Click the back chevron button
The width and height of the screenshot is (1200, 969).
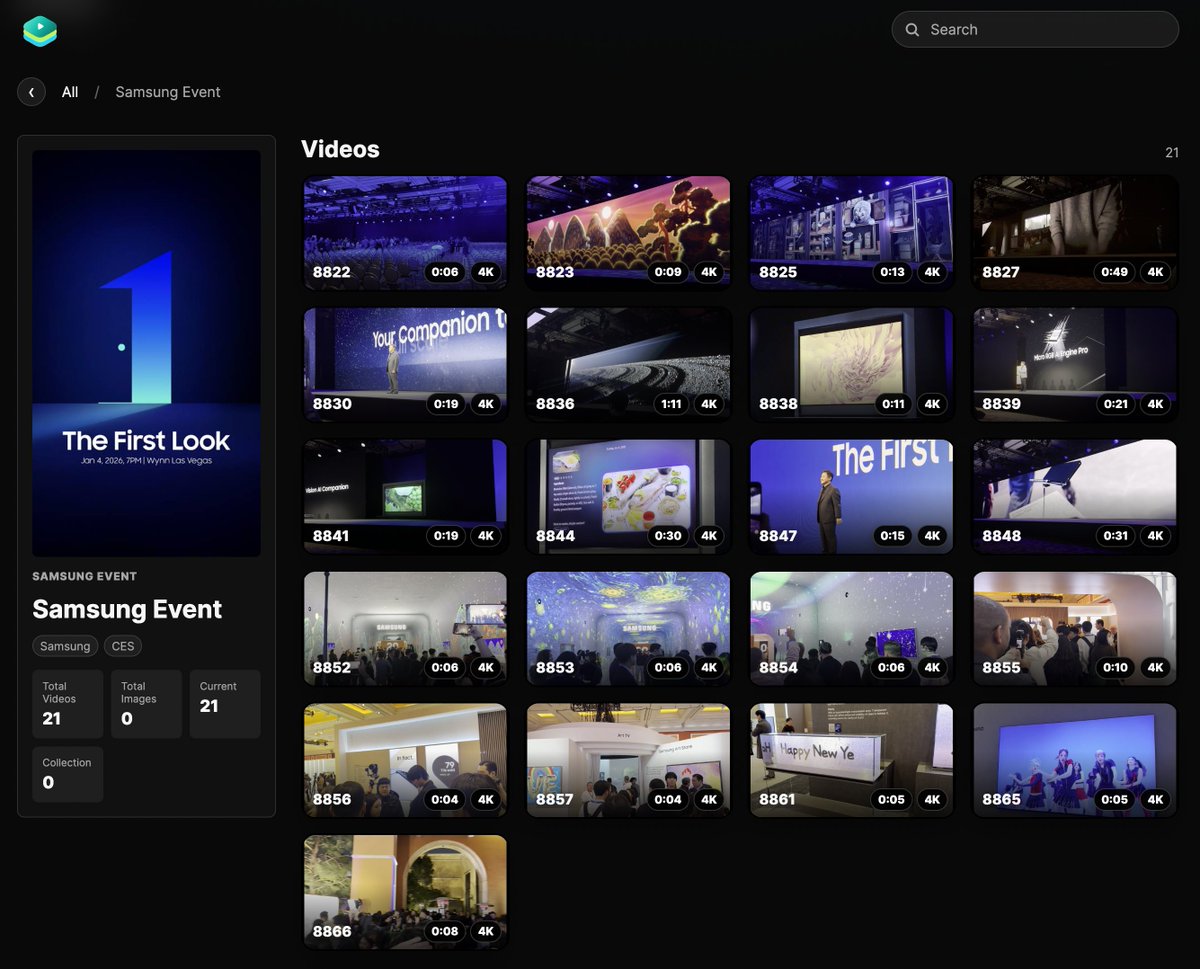31,92
